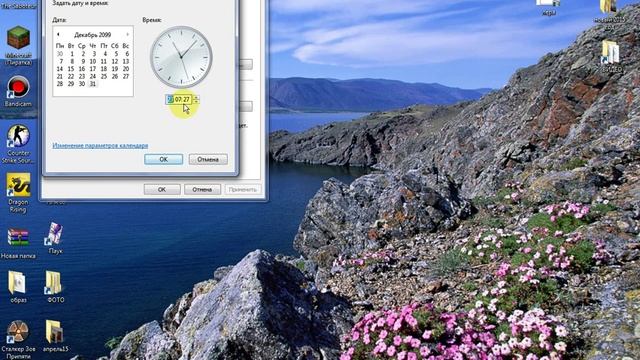Click into the 07:27 time field
Screen dimensions: 640x360
(179, 99)
